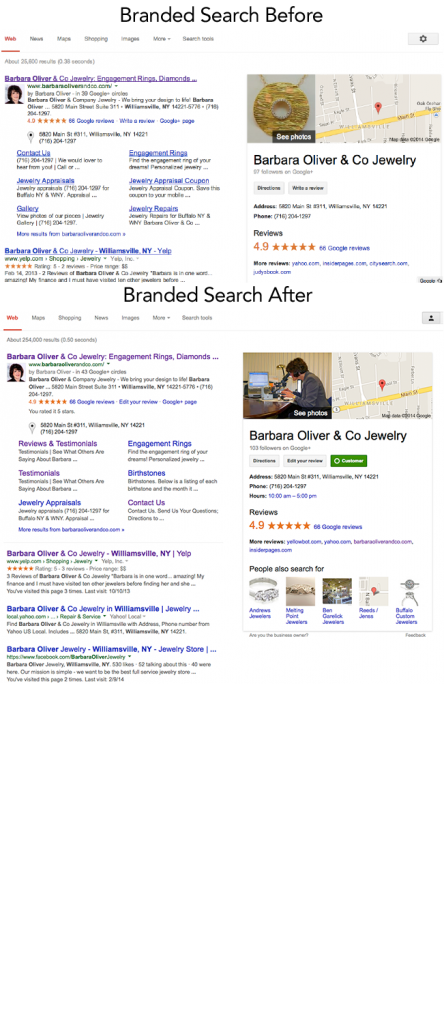Click the Reeds / Jenss map thumbnail
The image size is (444, 1024).
click(373, 591)
